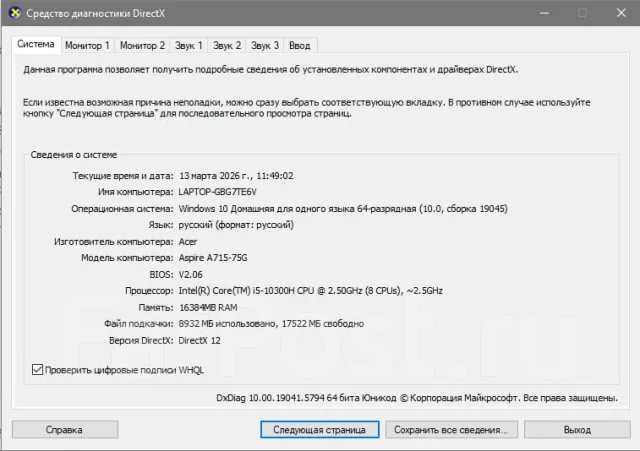
Task: Click the Выход button
Action: tap(577, 430)
